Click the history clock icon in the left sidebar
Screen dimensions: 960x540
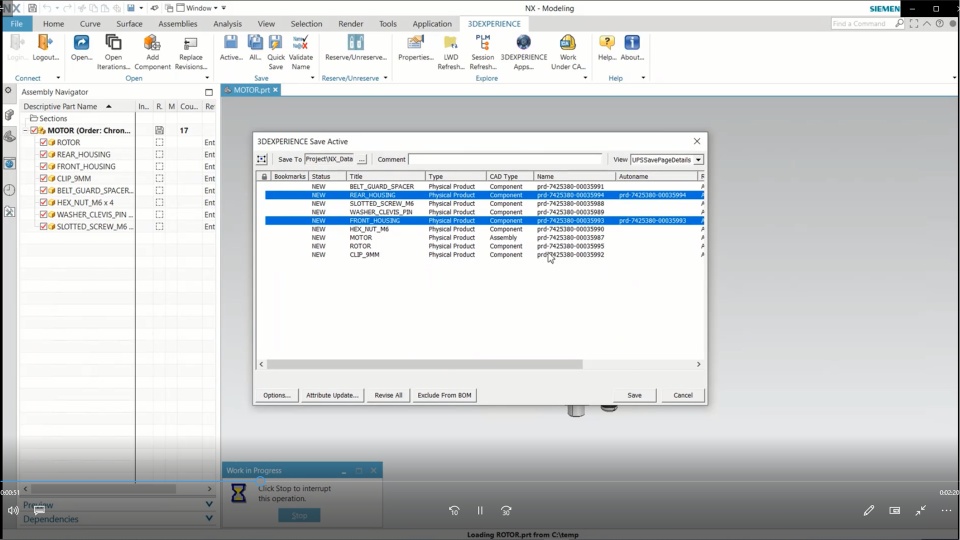9,190
